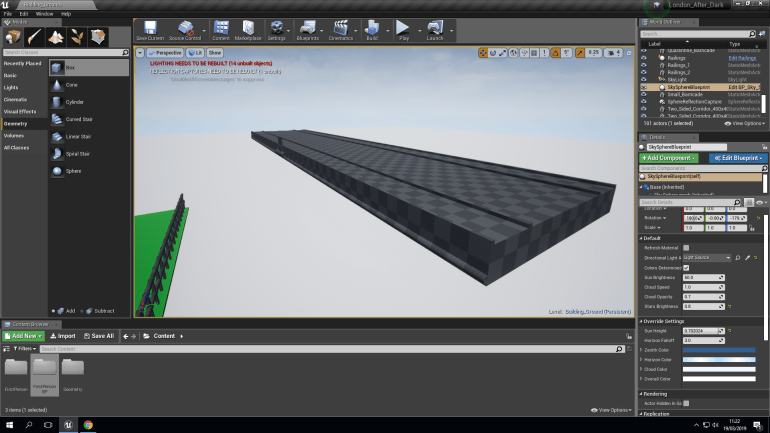Maximize viewport icon at top-right corner
770x433 pixels.
pyautogui.click(x=629, y=53)
